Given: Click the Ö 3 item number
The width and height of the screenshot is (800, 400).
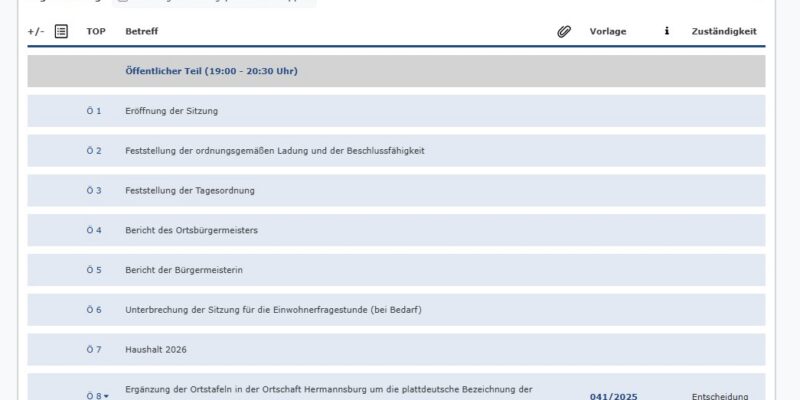Looking at the screenshot, I should tap(94, 190).
